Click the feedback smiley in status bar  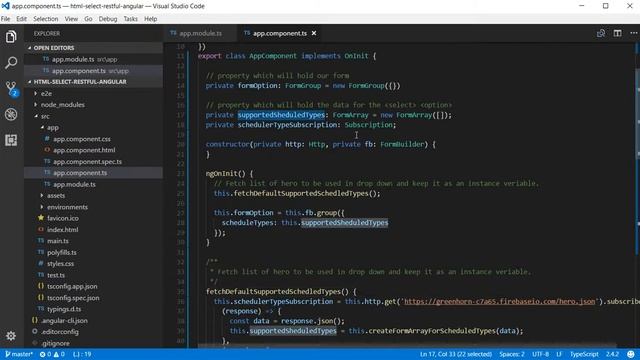point(631,354)
